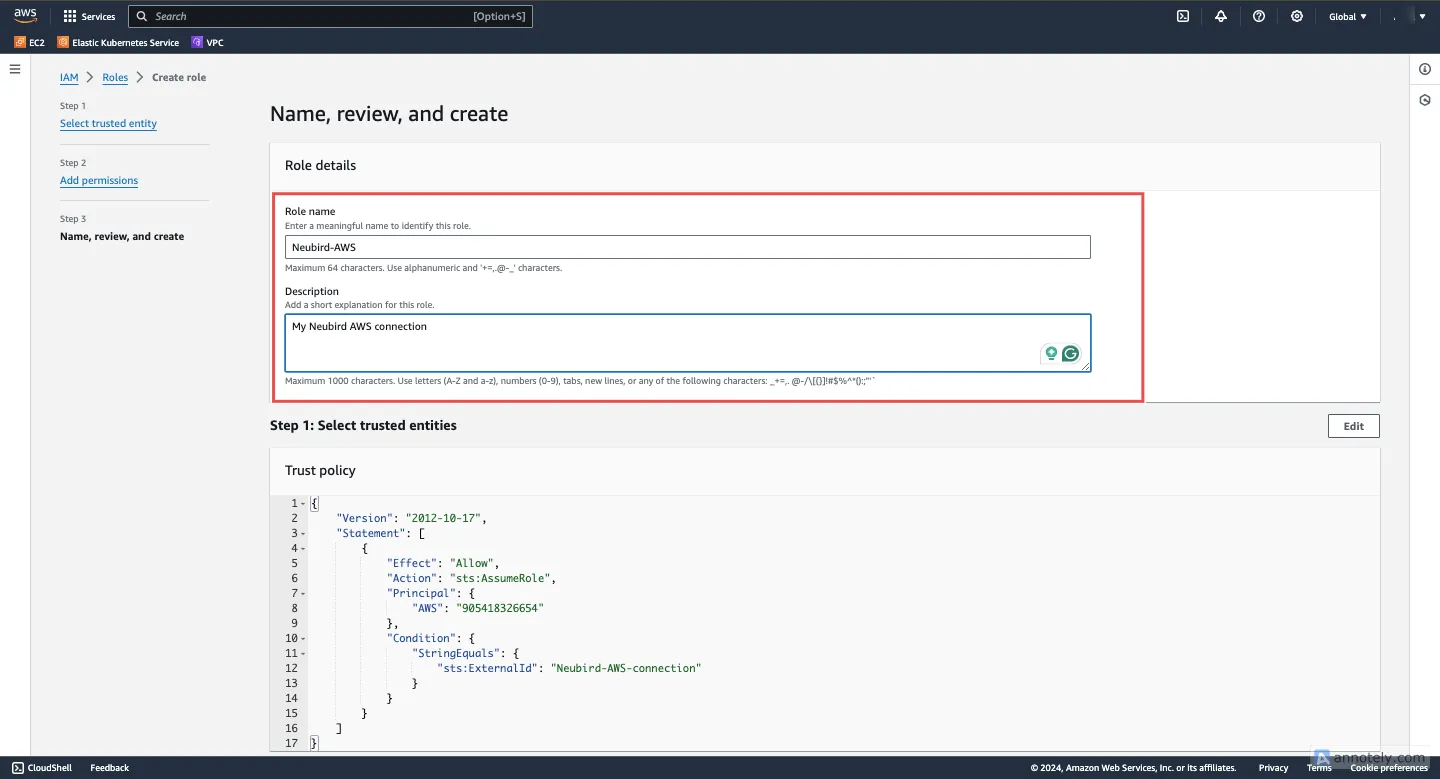Click the "905418326654" principal value
Viewport: 1440px width, 779px height.
coord(500,609)
